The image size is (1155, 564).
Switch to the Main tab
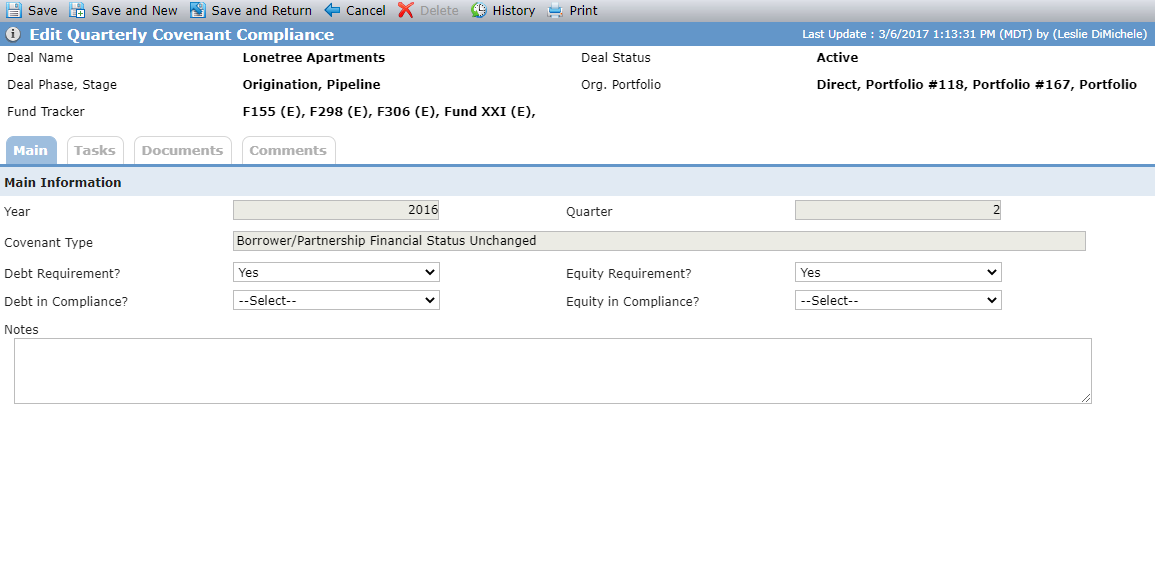point(31,150)
